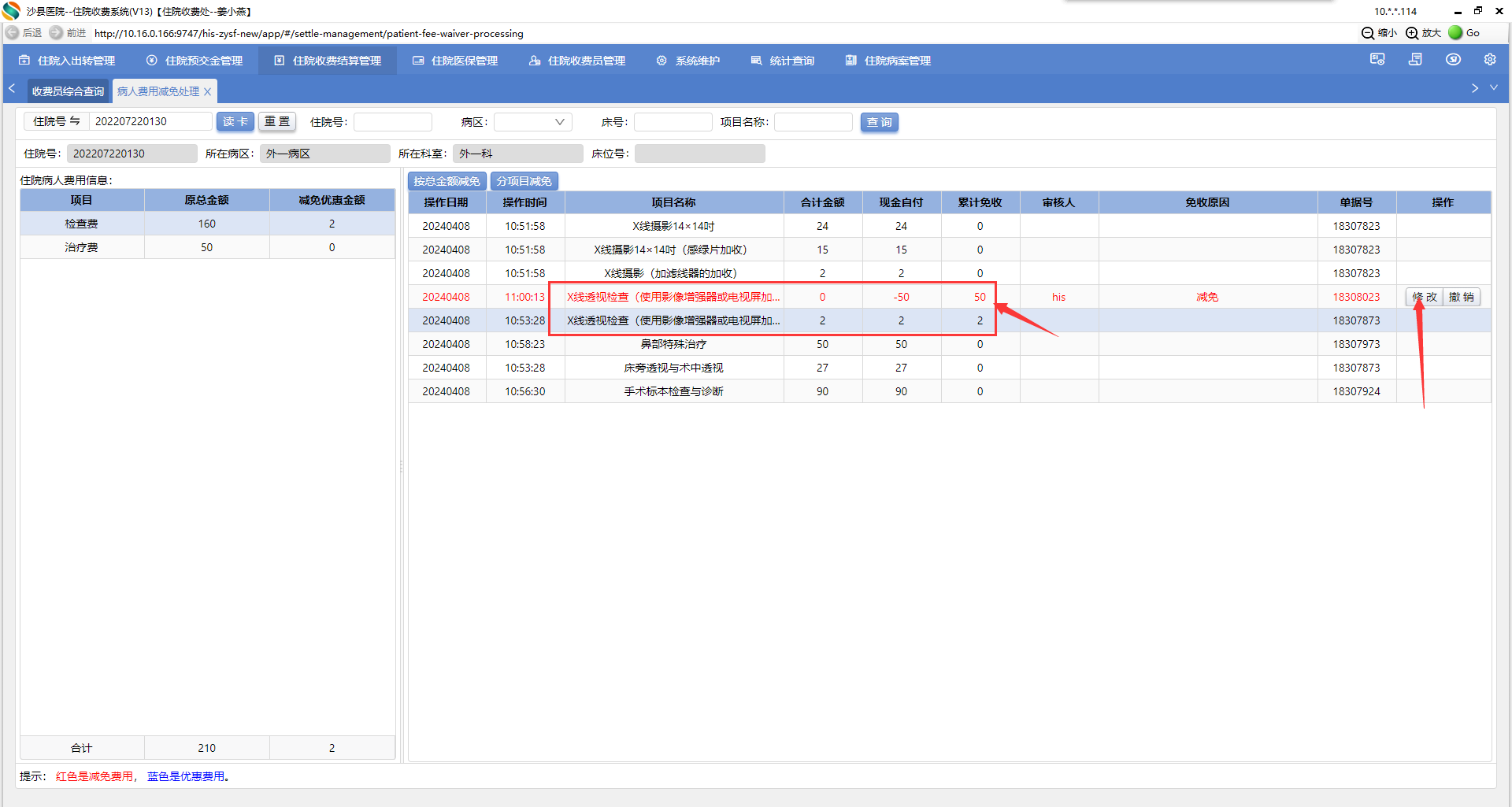Image resolution: width=1512 pixels, height=807 pixels.
Task: Click the zoom-out magnifier icon
Action: point(1368,33)
